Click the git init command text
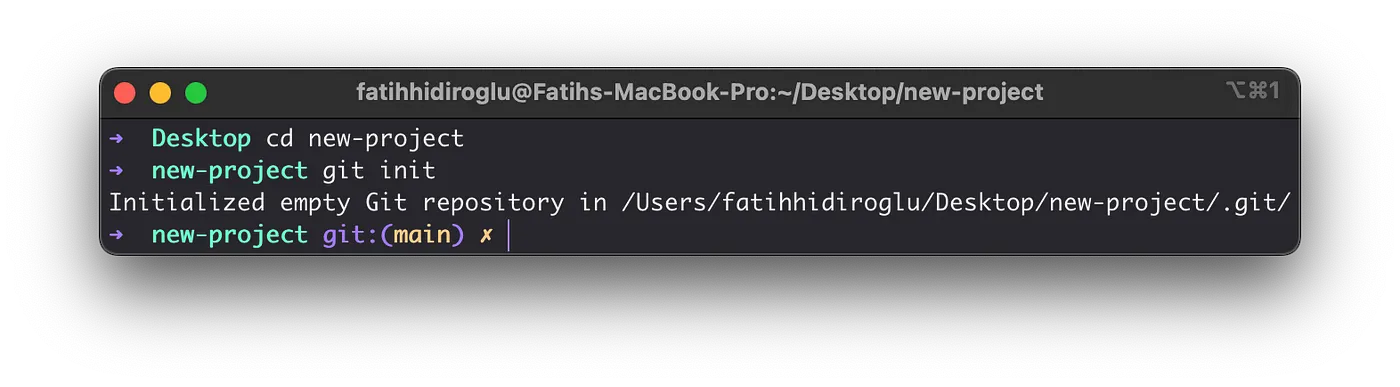This screenshot has width=1400, height=387. 379,171
